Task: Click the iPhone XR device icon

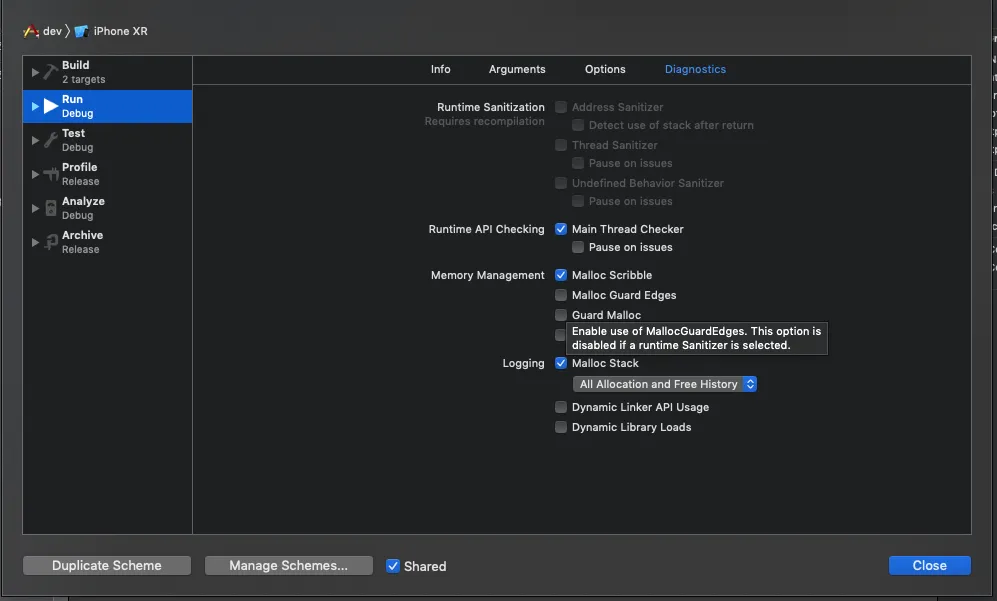Action: click(x=82, y=31)
